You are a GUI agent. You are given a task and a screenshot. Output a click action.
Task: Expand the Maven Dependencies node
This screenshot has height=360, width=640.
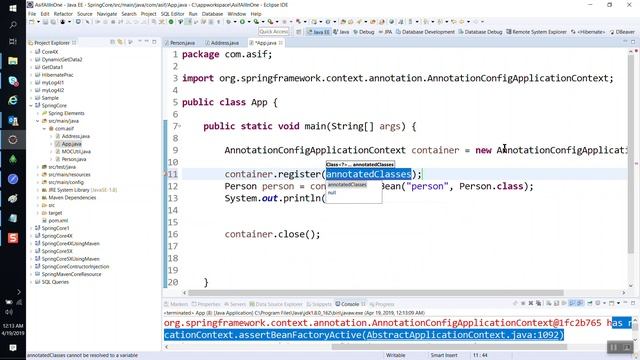38,198
